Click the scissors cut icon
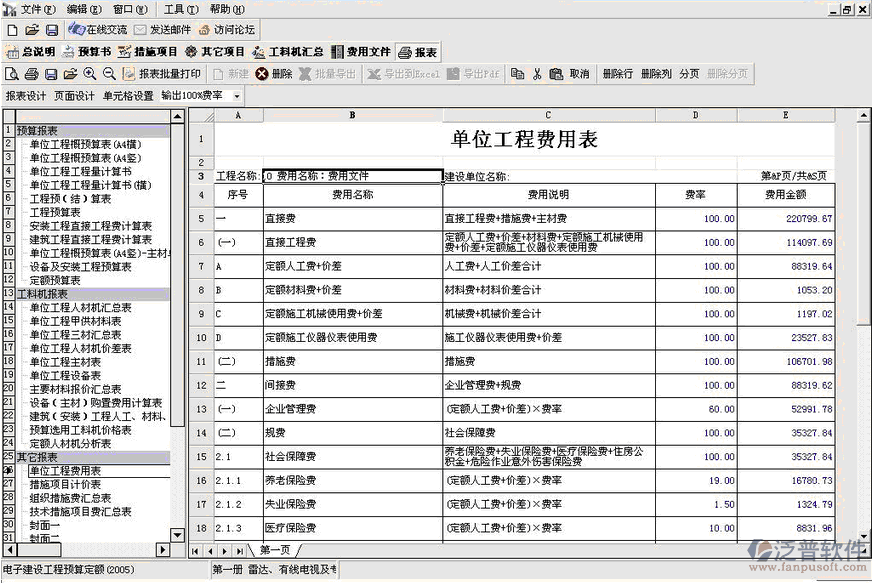This screenshot has height=583, width=877. (537, 74)
